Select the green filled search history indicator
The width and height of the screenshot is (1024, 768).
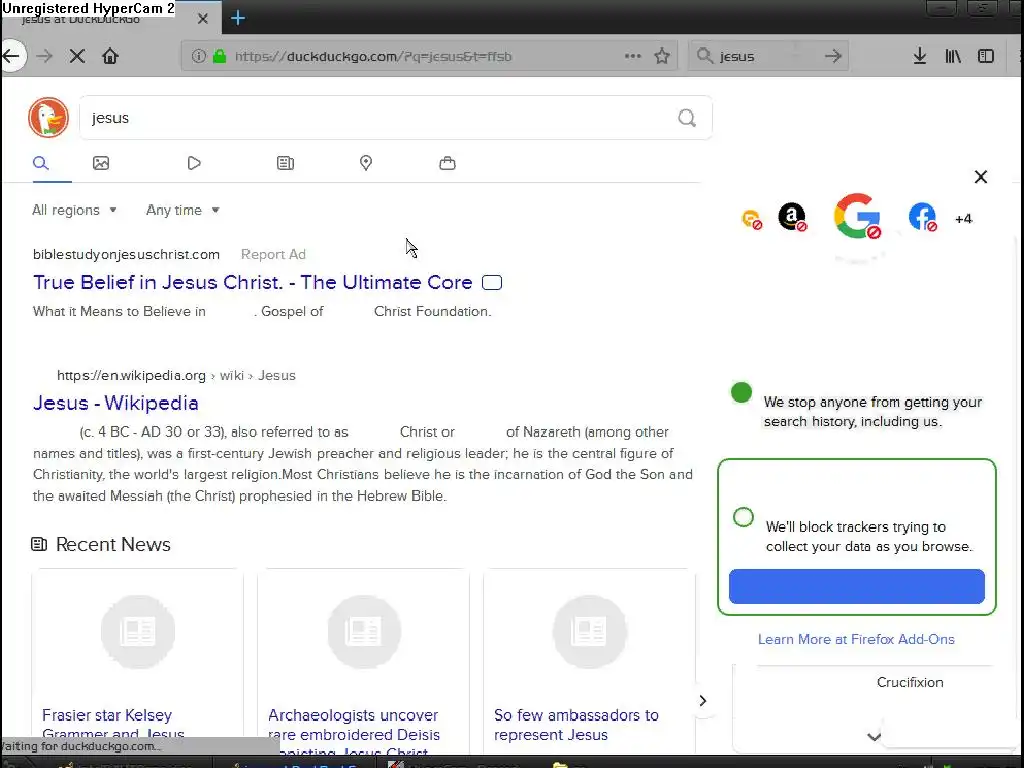point(741,392)
